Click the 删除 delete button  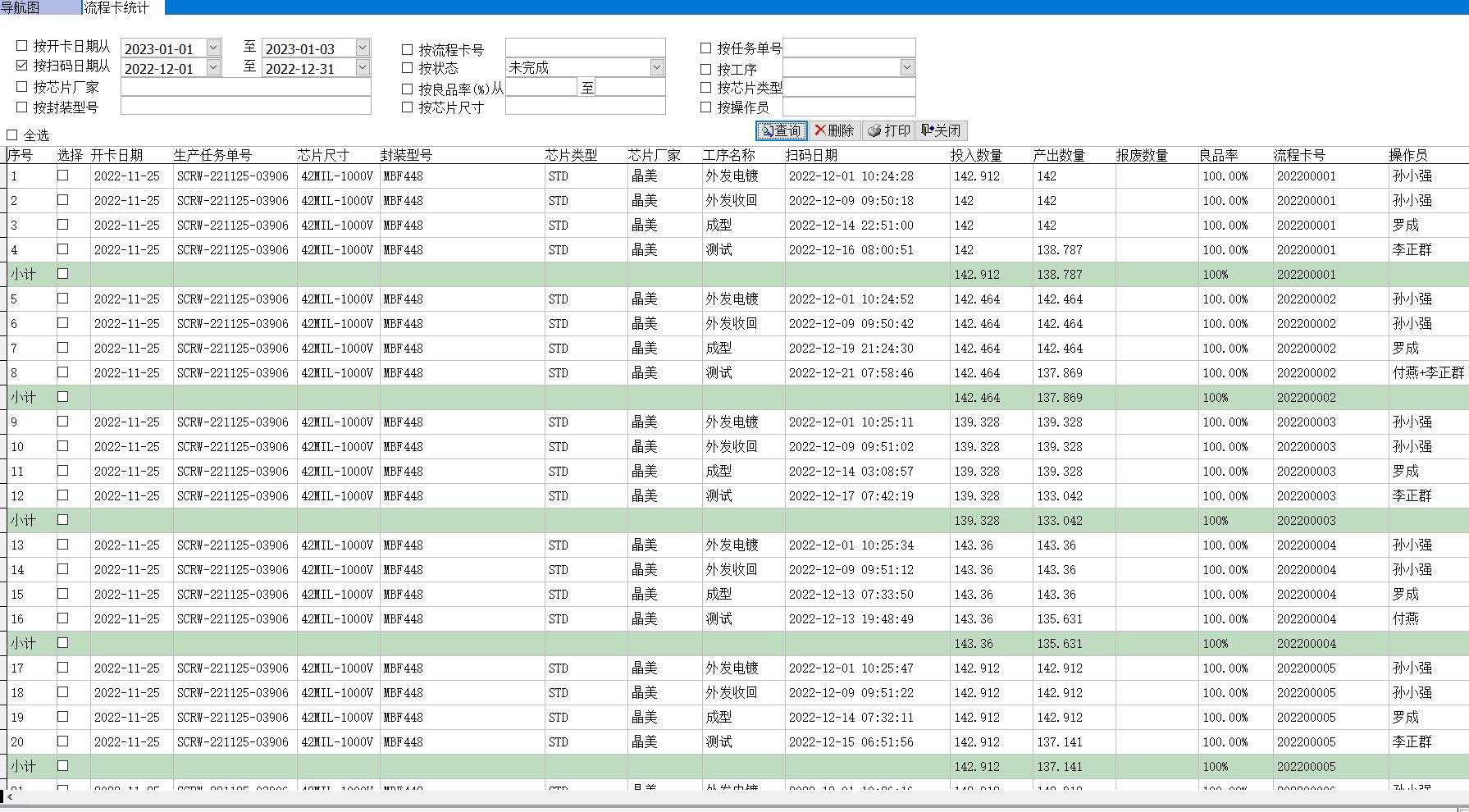[x=834, y=130]
